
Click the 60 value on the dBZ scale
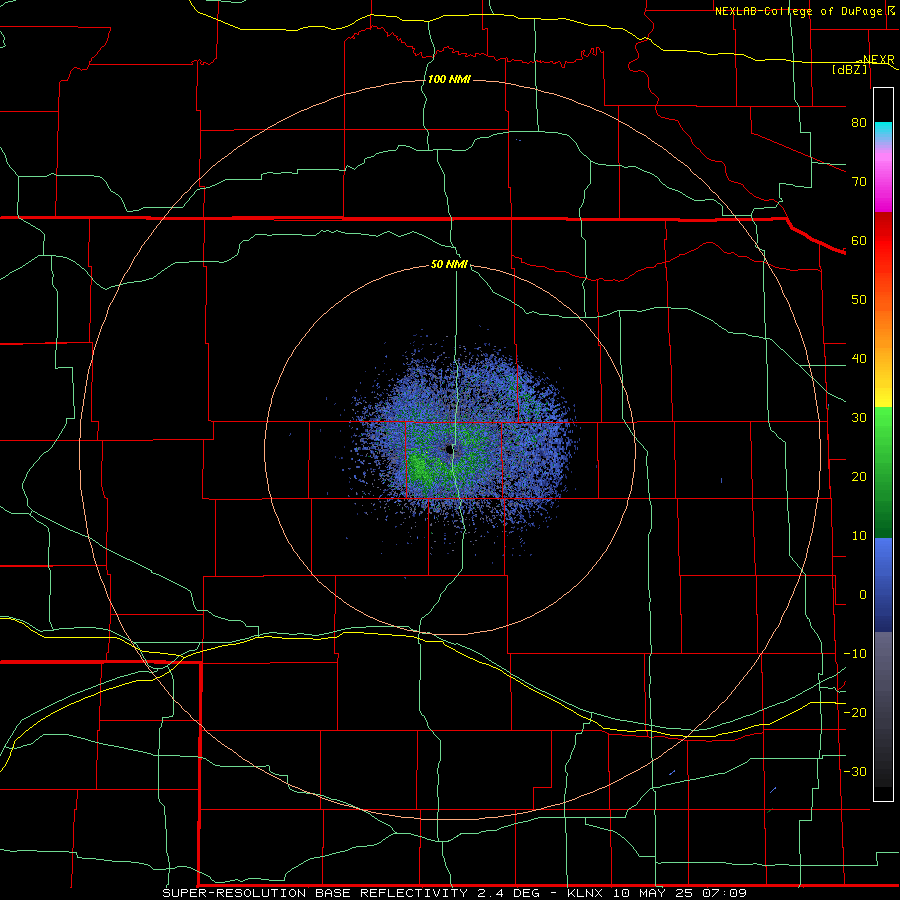click(859, 240)
